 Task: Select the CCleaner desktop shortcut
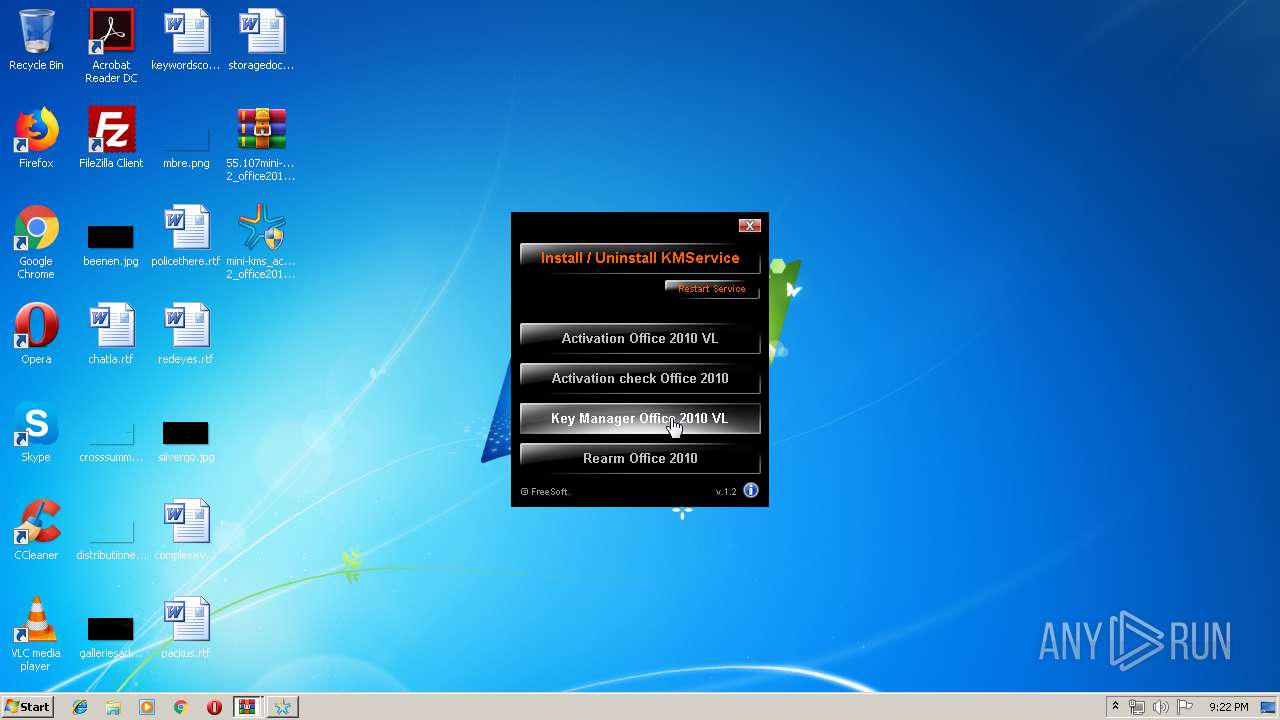[36, 530]
